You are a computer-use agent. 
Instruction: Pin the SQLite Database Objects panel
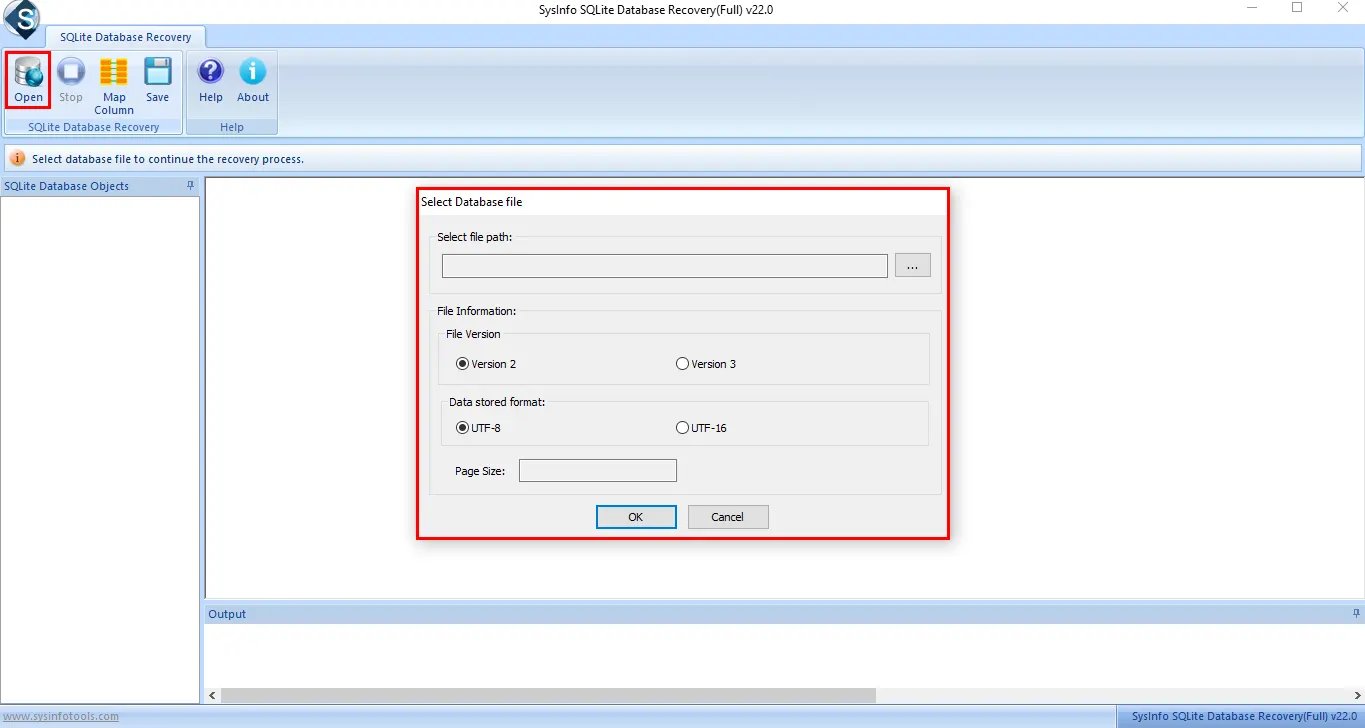(190, 185)
